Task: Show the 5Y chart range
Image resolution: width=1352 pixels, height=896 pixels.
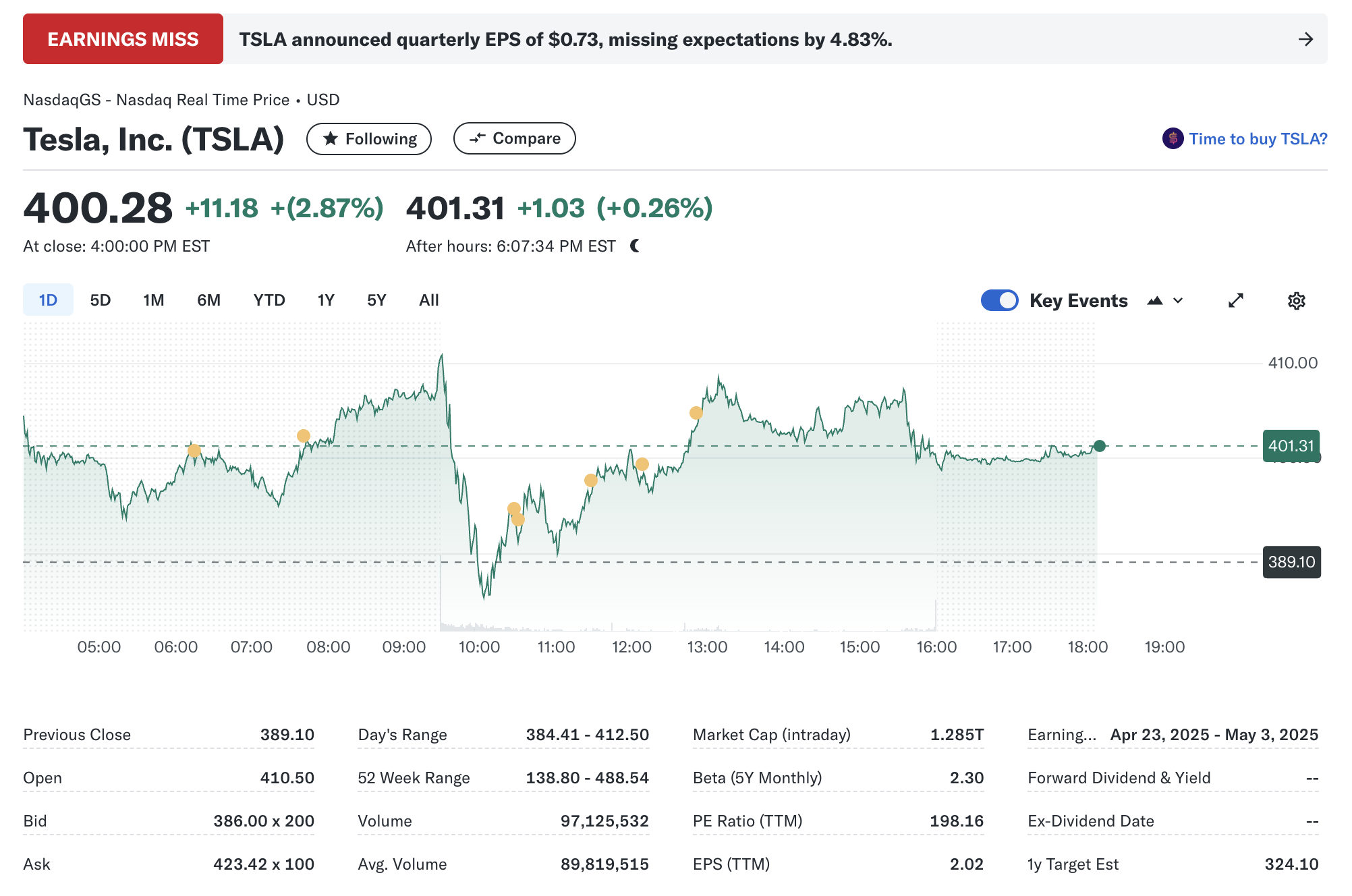Action: pos(376,300)
